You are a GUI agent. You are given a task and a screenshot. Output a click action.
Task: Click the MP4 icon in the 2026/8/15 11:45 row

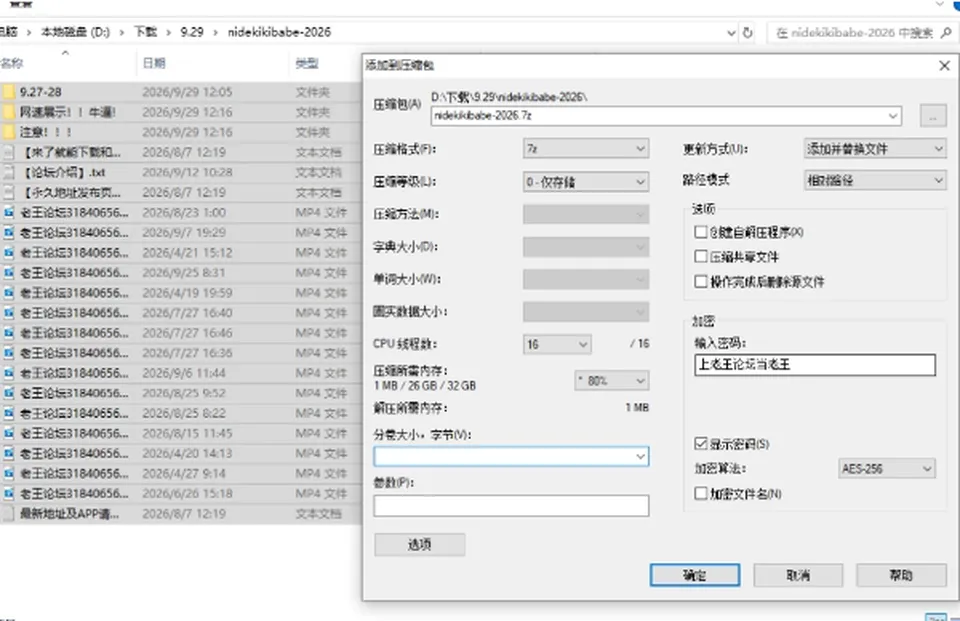(9, 434)
